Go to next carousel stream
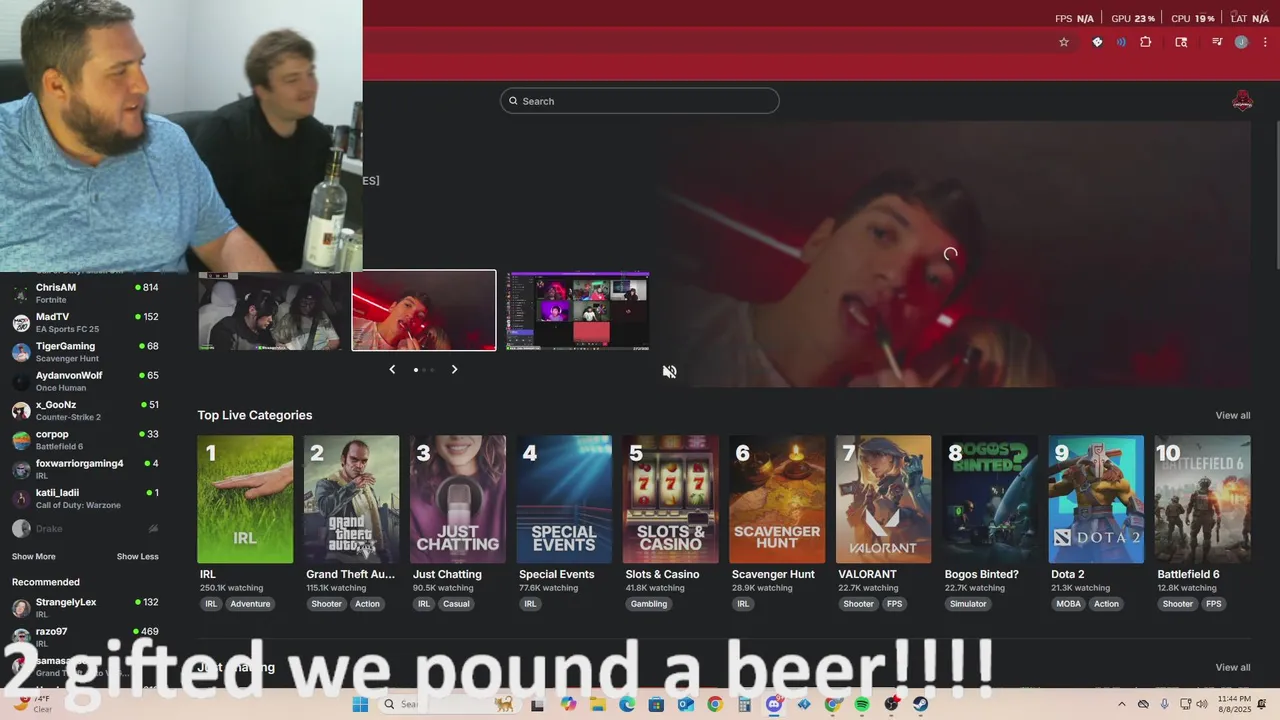The image size is (1280, 720). tap(454, 369)
